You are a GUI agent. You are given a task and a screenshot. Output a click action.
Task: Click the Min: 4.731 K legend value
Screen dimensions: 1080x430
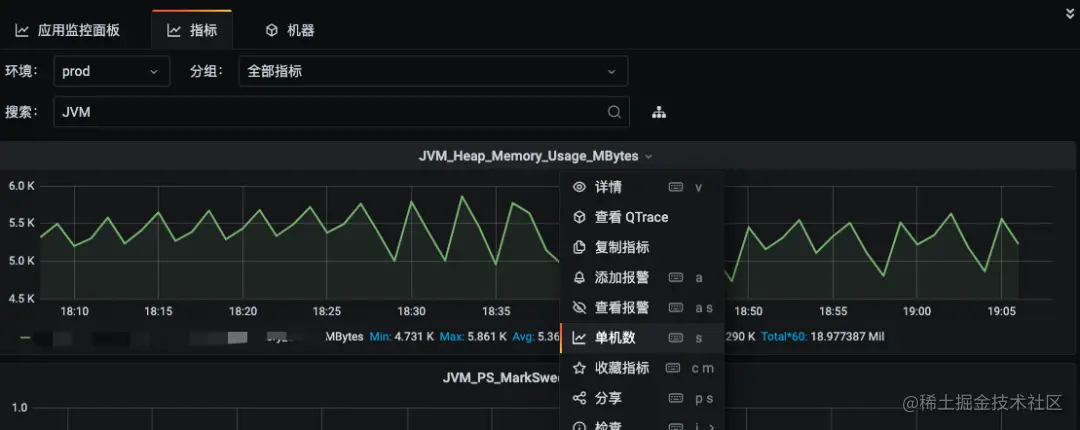[x=401, y=337]
